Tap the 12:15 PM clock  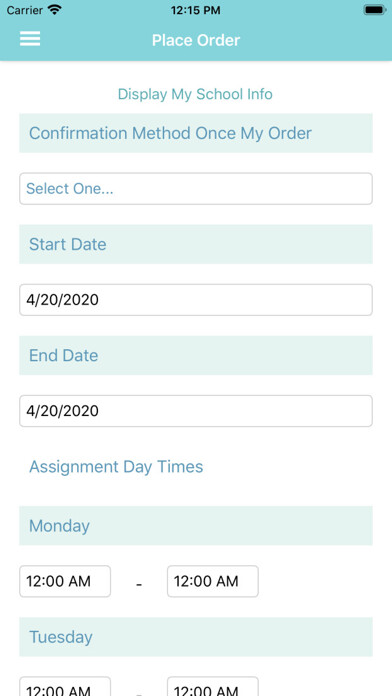coord(196,10)
